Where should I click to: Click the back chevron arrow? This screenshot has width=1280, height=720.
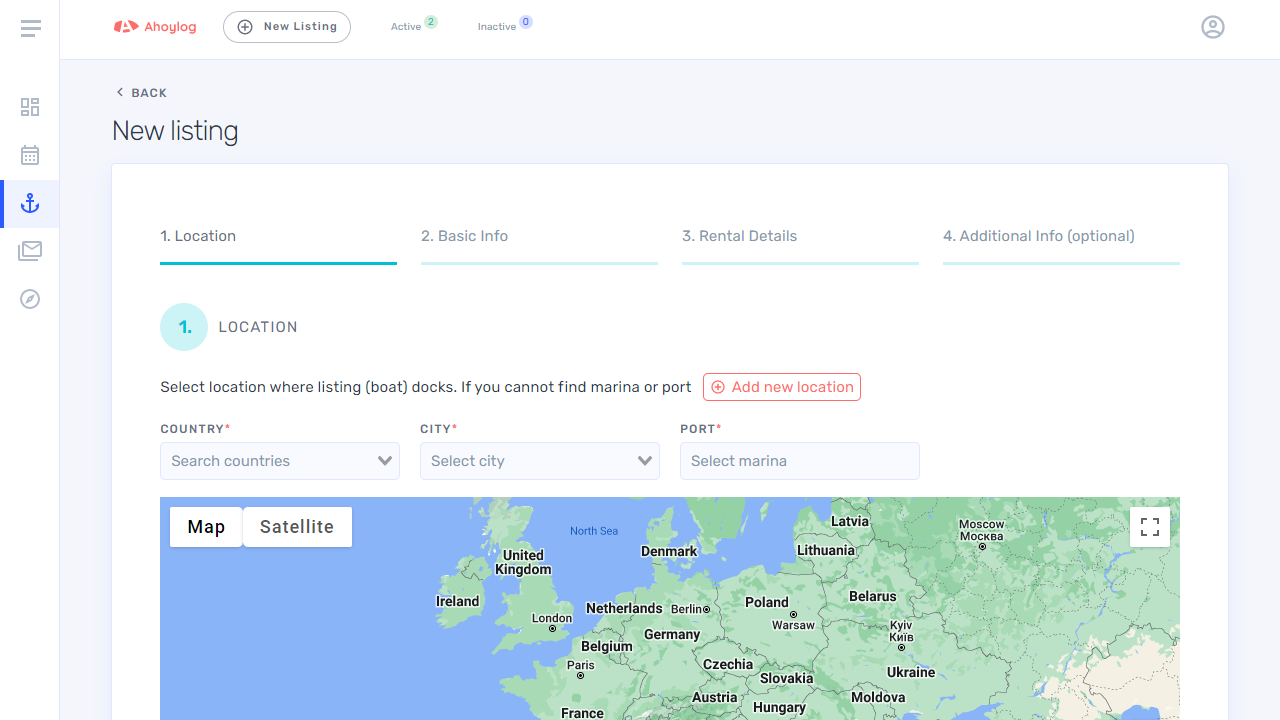pos(120,92)
